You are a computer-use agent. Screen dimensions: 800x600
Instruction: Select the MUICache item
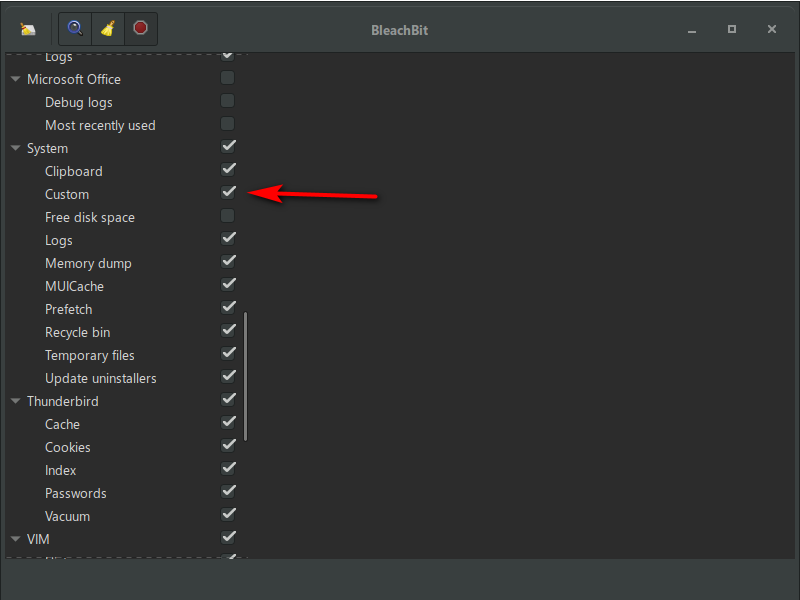(74, 287)
